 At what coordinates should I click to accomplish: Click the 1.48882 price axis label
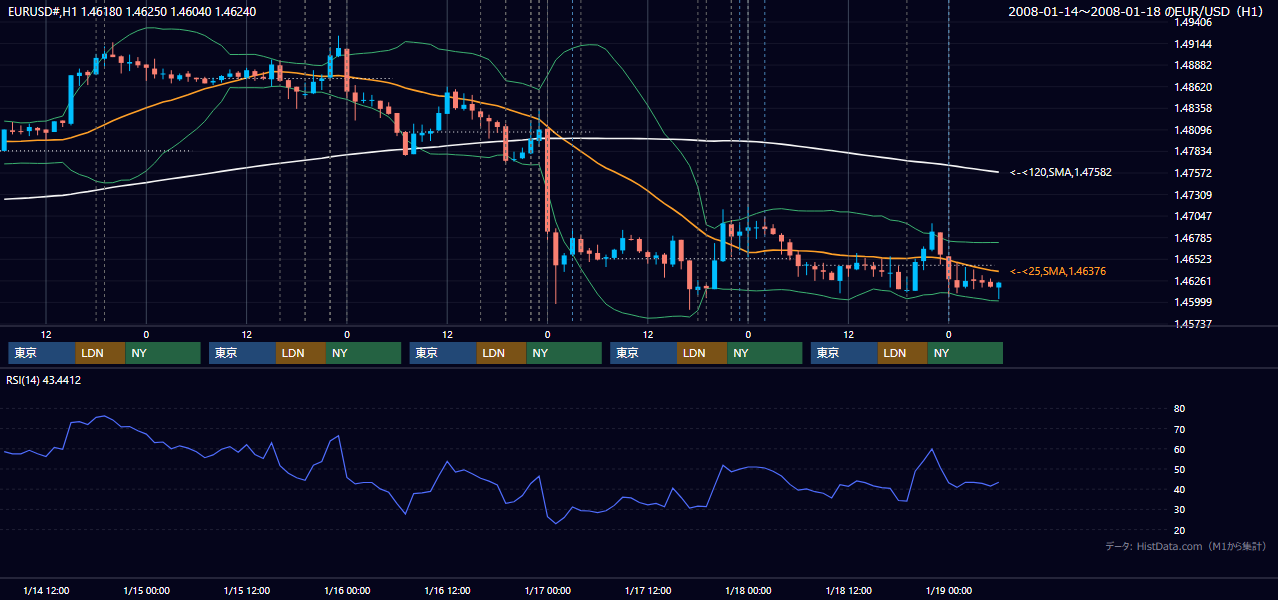[x=1192, y=65]
